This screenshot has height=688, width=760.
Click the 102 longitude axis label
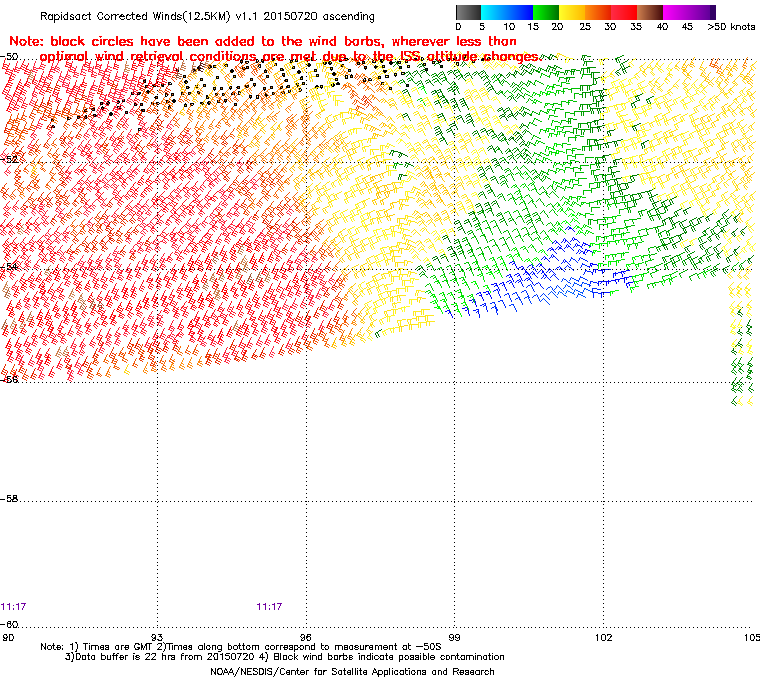tap(603, 637)
